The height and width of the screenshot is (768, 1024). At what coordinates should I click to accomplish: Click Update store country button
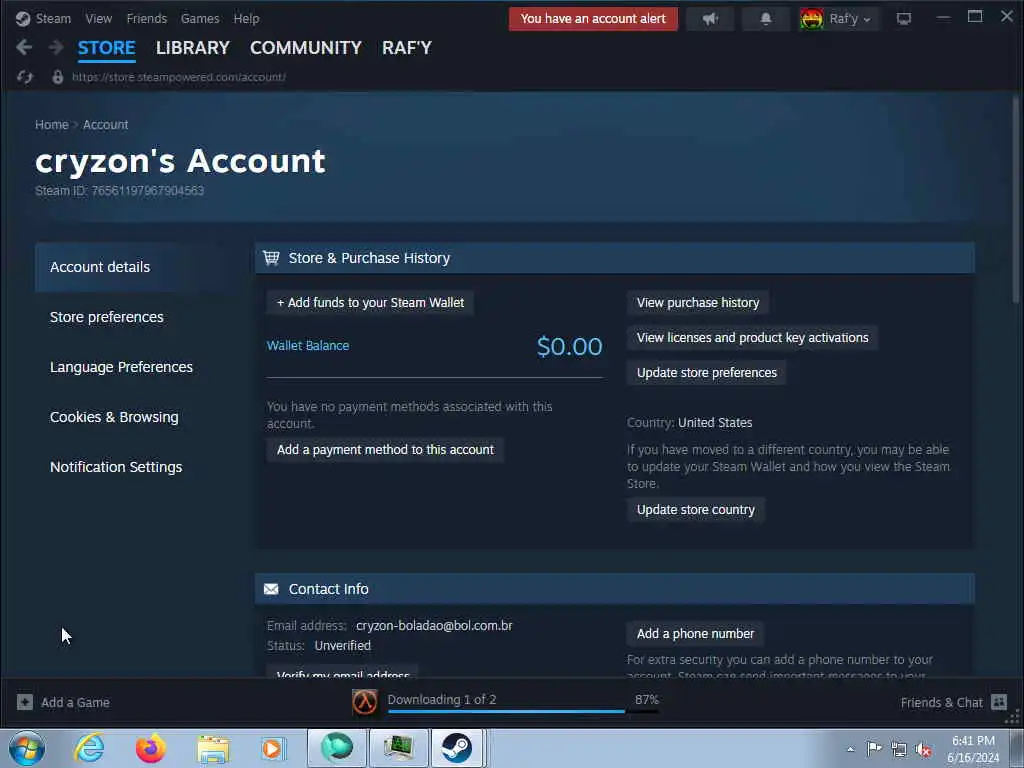696,510
